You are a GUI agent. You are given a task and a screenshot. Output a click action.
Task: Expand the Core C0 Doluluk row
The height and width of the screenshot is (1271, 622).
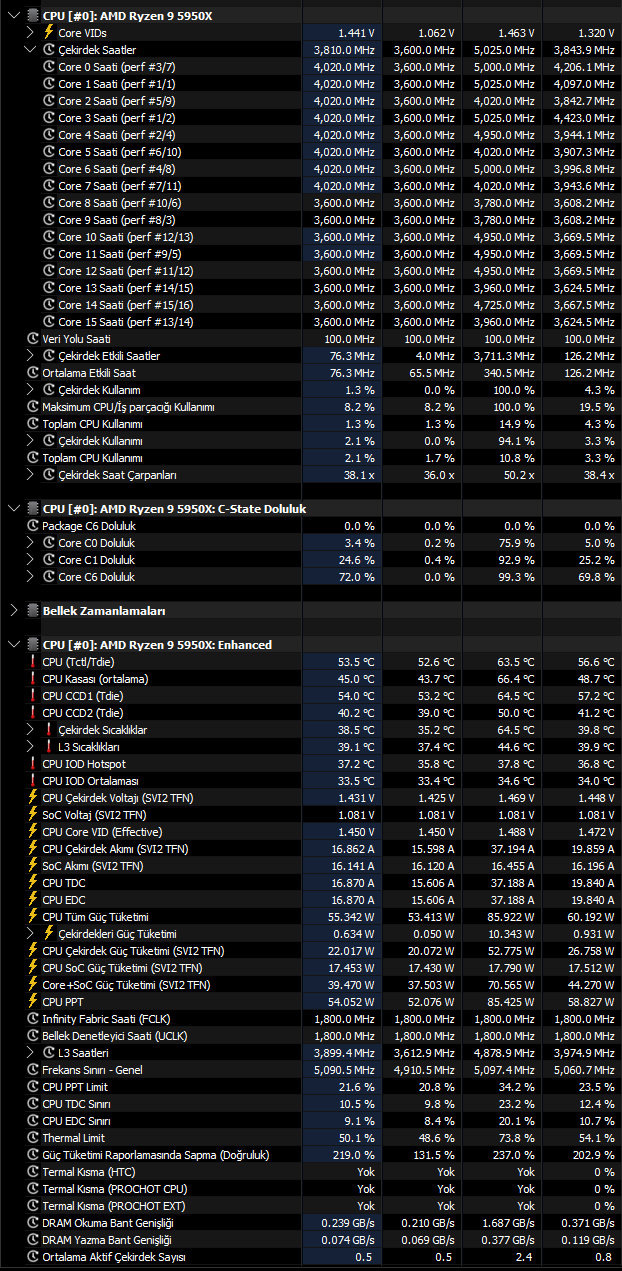pos(31,543)
